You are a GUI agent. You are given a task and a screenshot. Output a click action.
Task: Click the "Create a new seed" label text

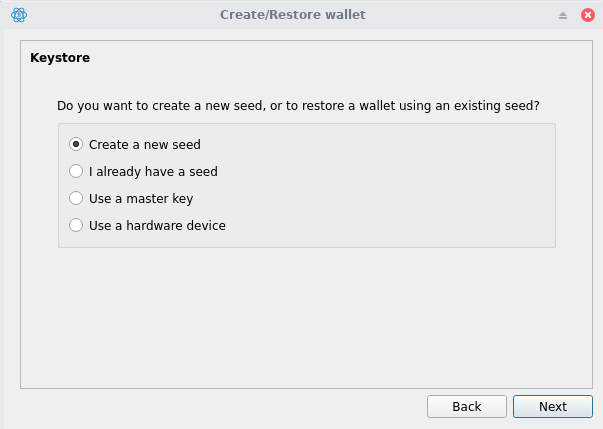click(x=144, y=144)
